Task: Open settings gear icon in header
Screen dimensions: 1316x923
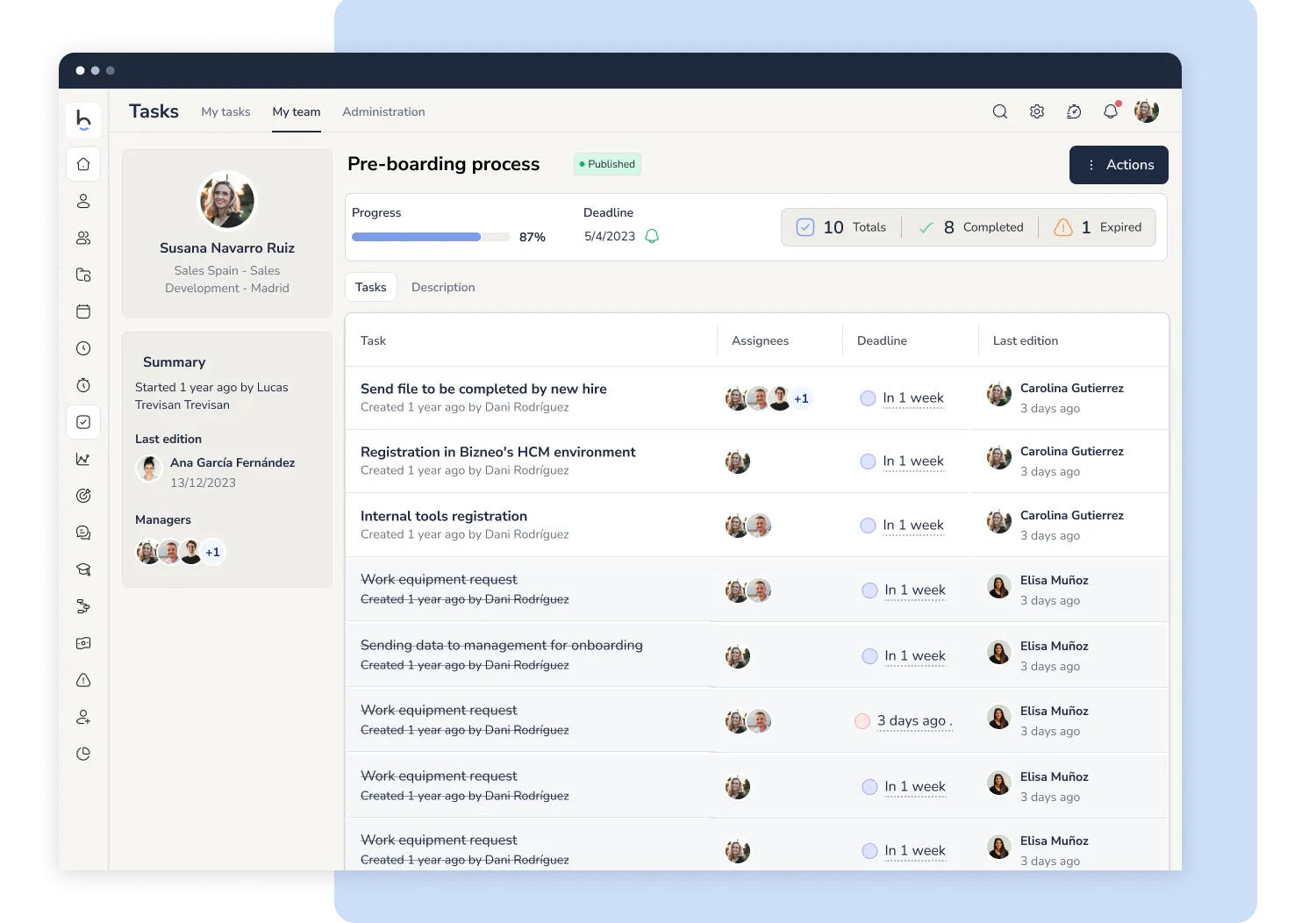Action: pos(1037,111)
